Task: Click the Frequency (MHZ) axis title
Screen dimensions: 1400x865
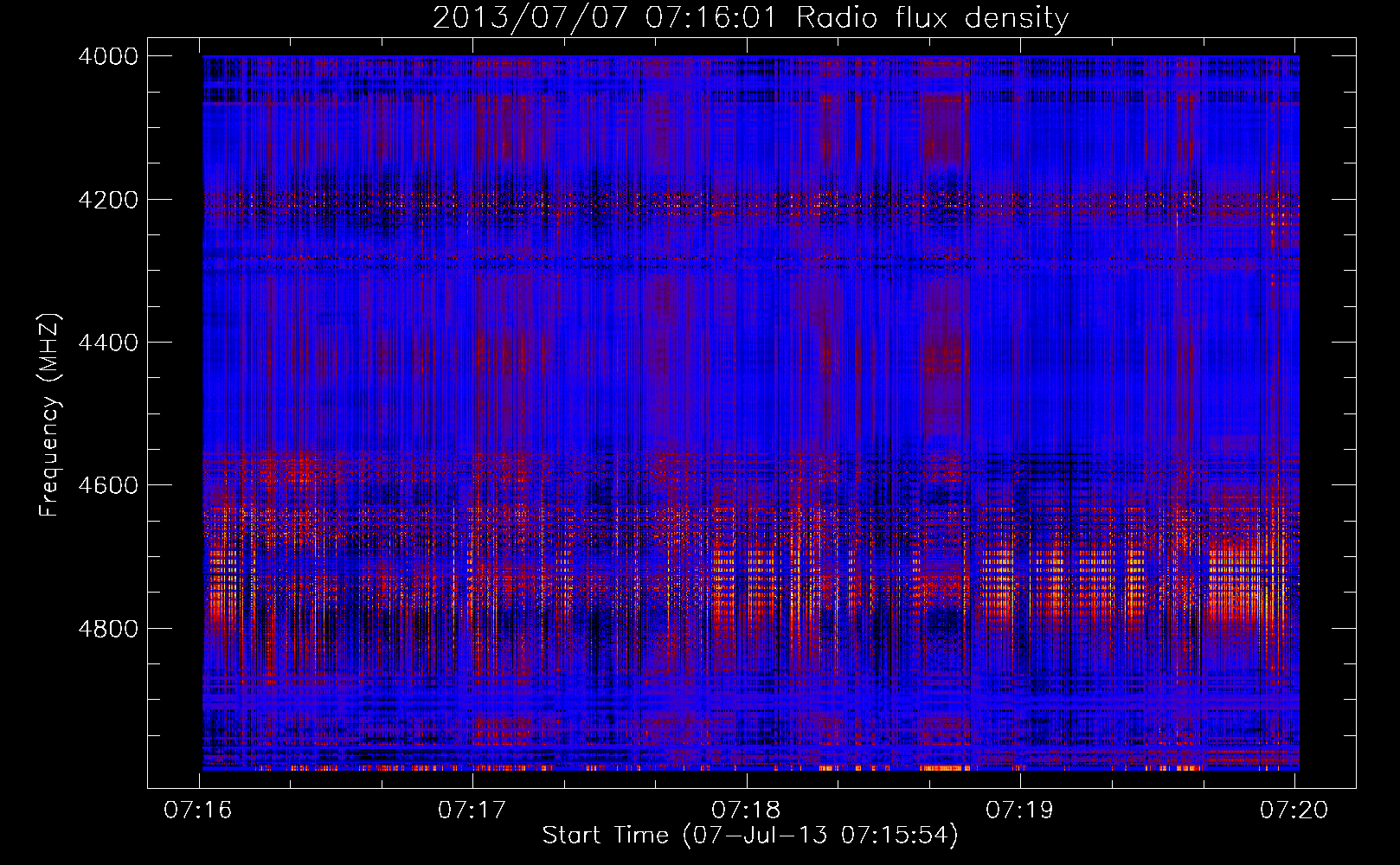Action: coord(50,415)
